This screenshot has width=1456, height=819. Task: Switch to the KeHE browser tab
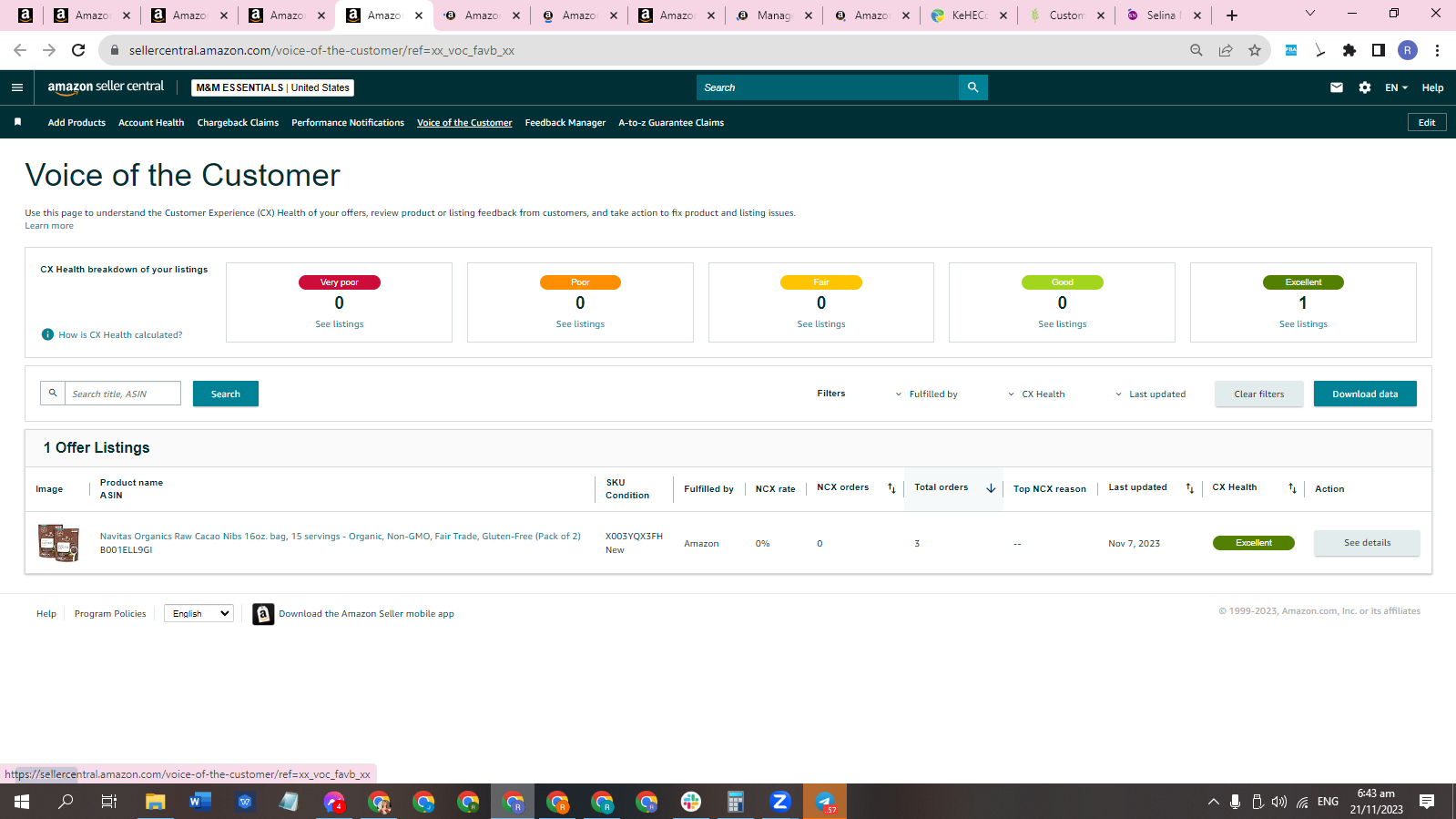point(969,15)
